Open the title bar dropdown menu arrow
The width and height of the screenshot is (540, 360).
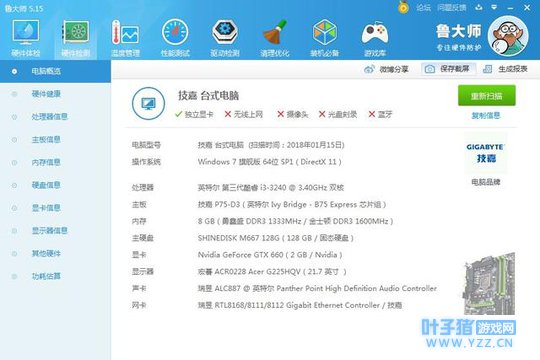click(494, 7)
